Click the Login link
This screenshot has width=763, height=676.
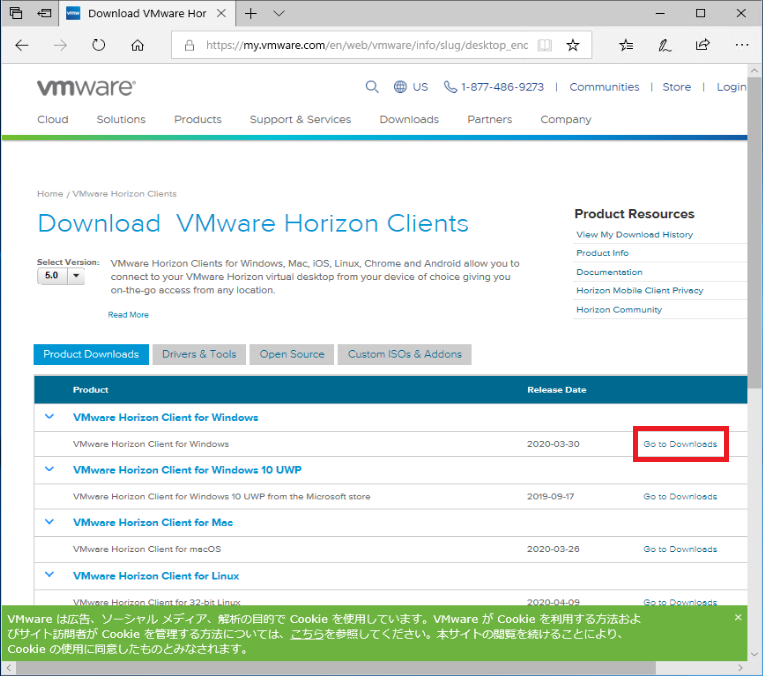click(x=731, y=87)
